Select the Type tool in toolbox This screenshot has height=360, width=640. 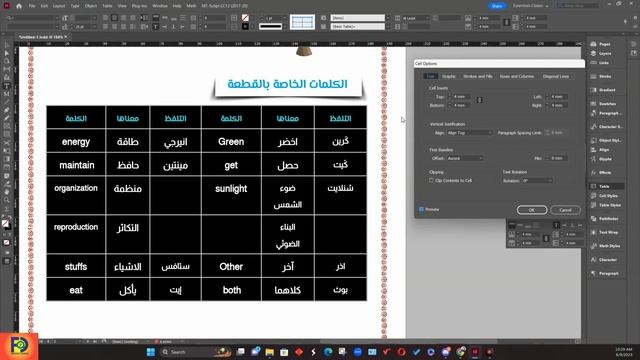click(x=7, y=86)
